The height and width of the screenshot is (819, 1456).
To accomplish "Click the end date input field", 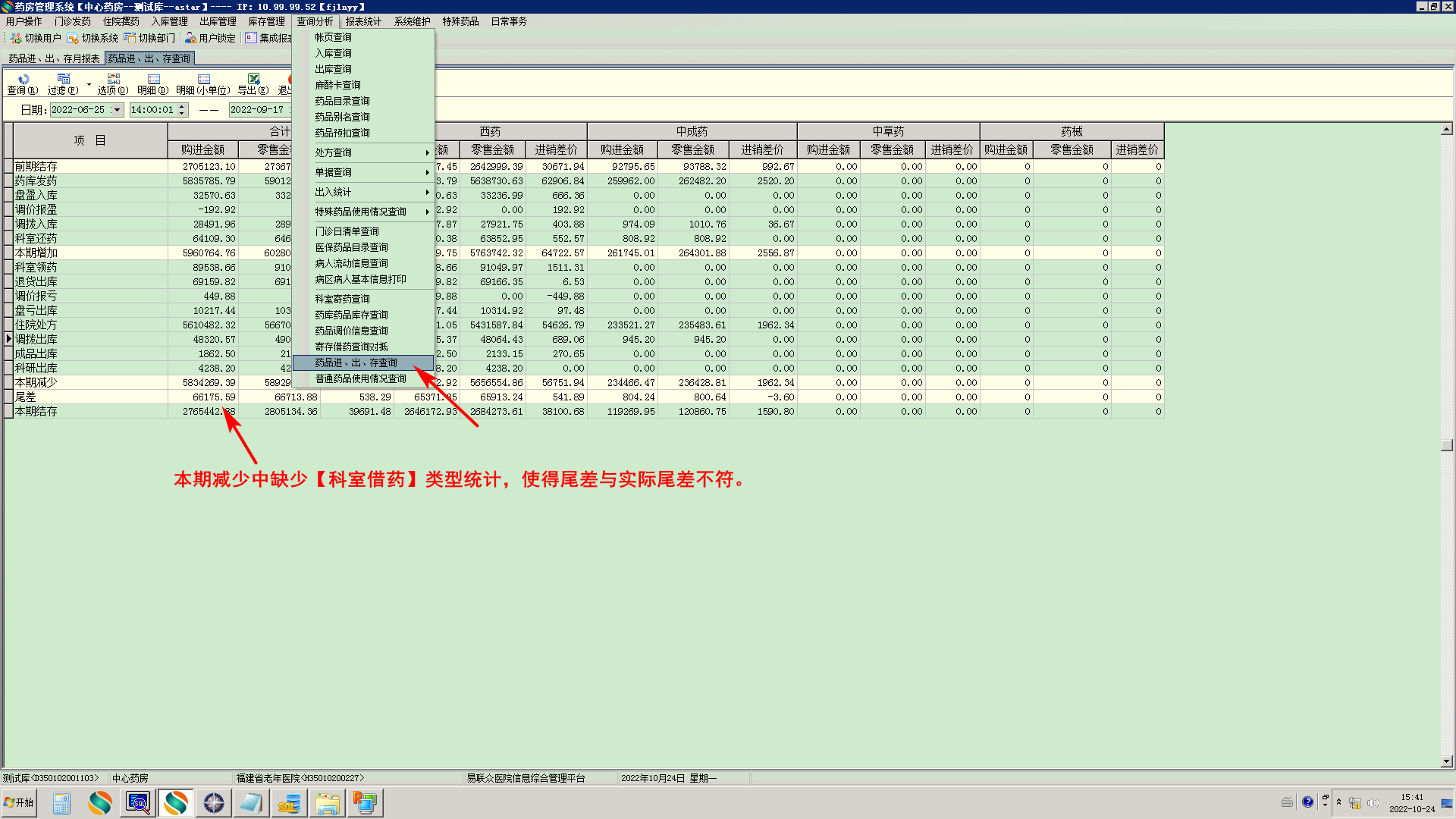I will (256, 110).
